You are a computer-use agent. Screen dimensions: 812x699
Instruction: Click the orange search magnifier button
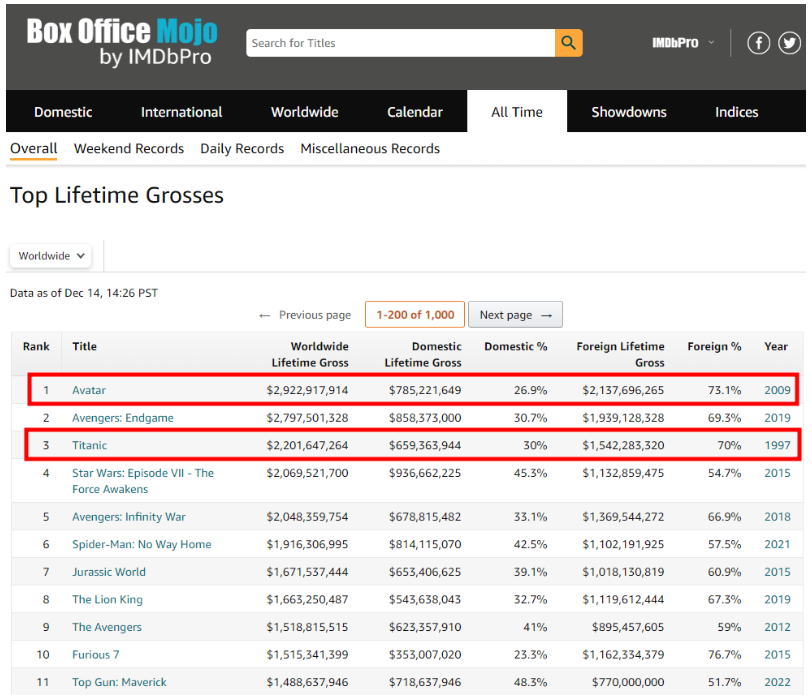coord(568,43)
